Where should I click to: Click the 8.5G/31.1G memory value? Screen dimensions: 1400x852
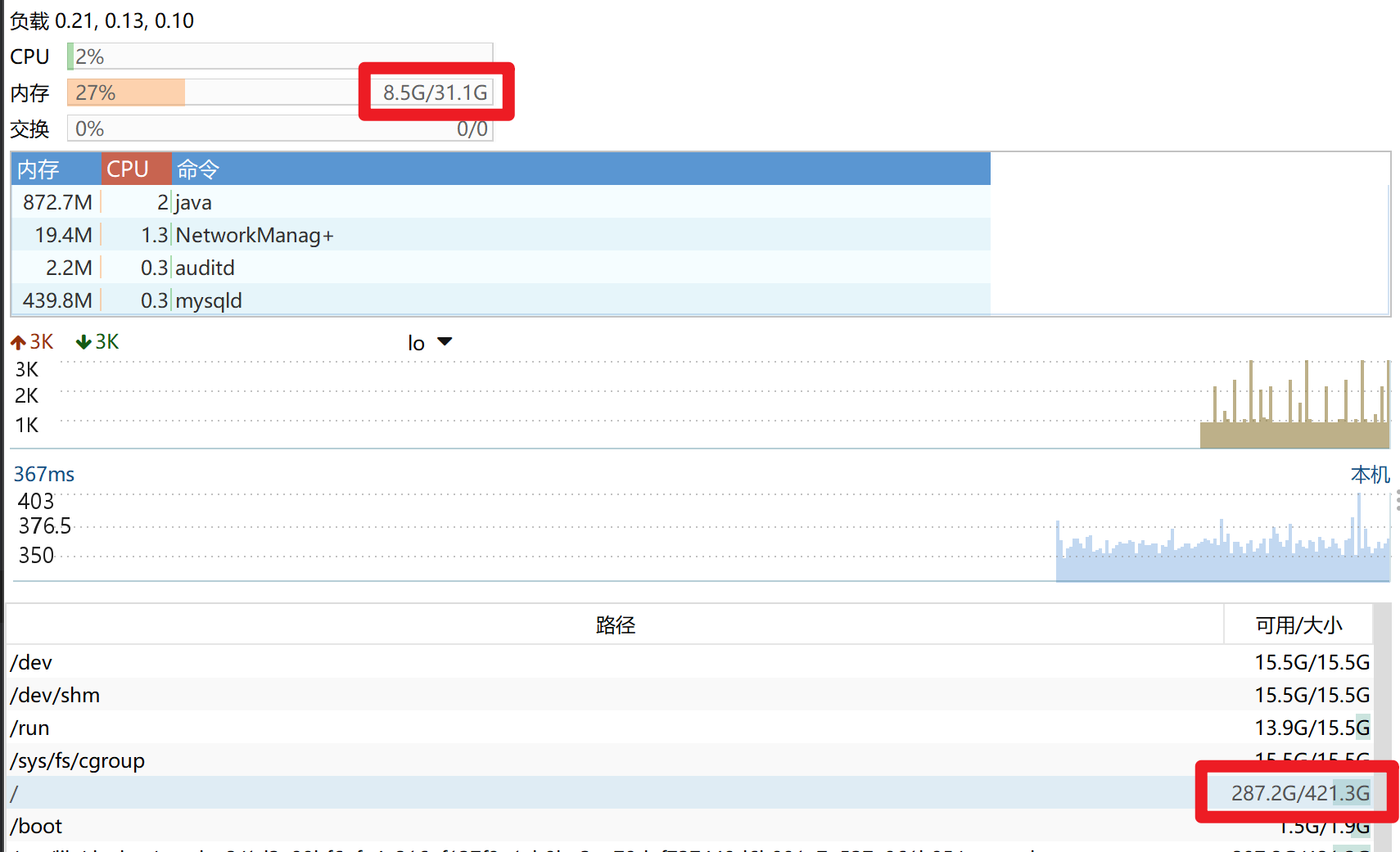[x=436, y=92]
